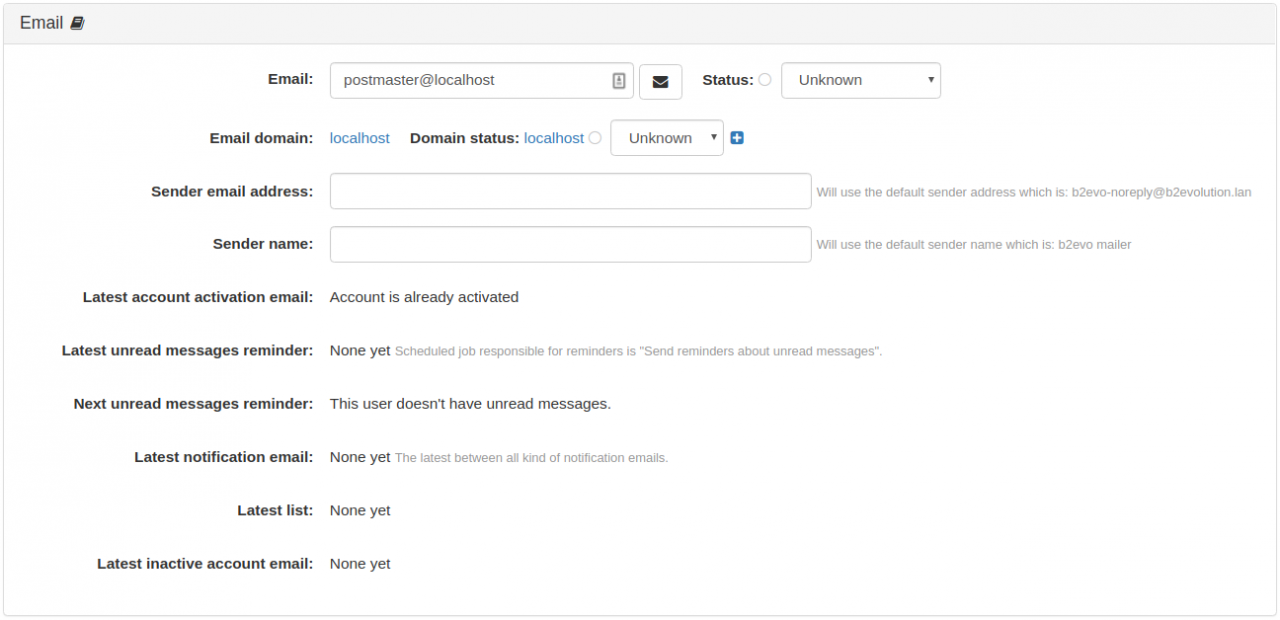Click the contact card icon inside Email field
The height and width of the screenshot is (620, 1280).
619,81
